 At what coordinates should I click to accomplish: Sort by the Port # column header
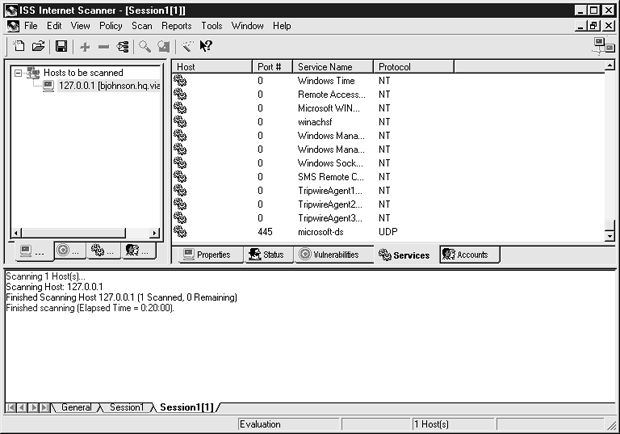[270, 66]
